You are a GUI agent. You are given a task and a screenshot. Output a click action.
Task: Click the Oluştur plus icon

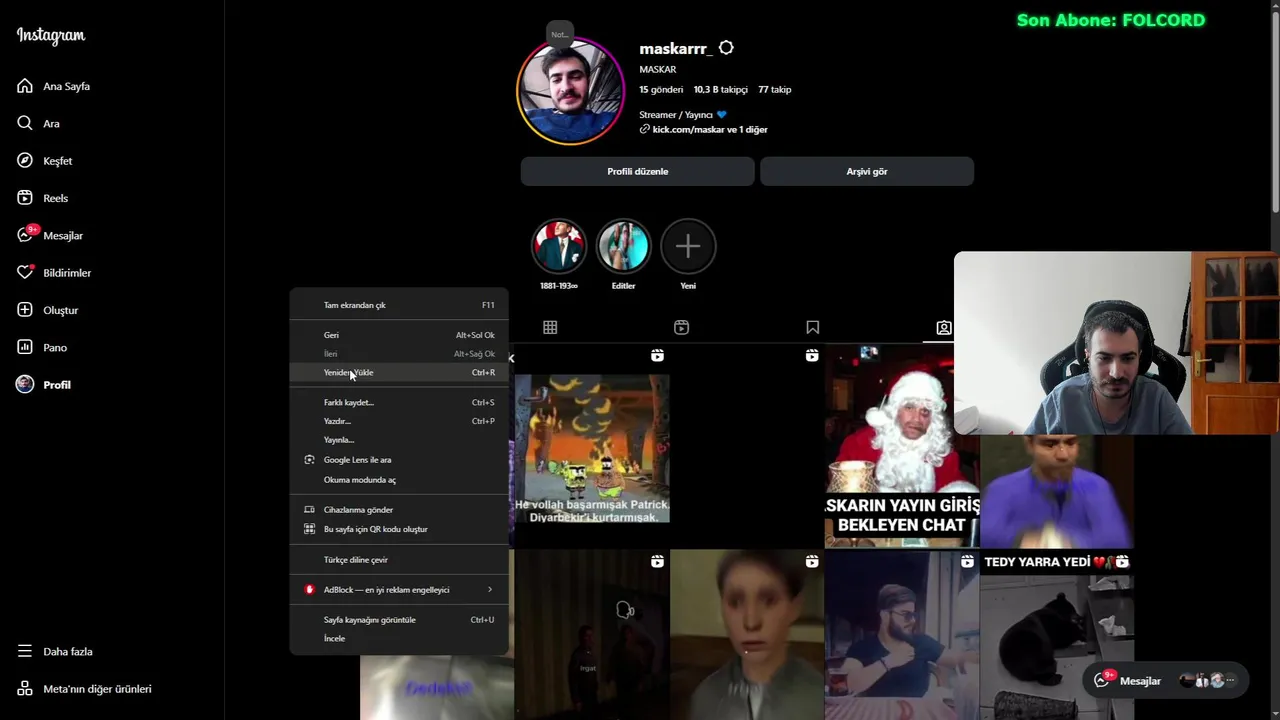[x=25, y=310]
